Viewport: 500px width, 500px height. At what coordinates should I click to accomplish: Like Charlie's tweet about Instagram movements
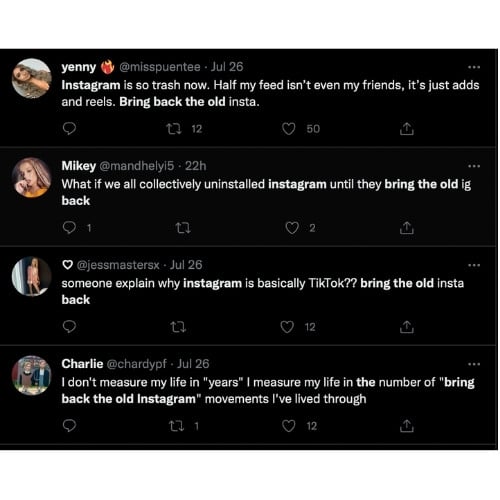click(289, 426)
